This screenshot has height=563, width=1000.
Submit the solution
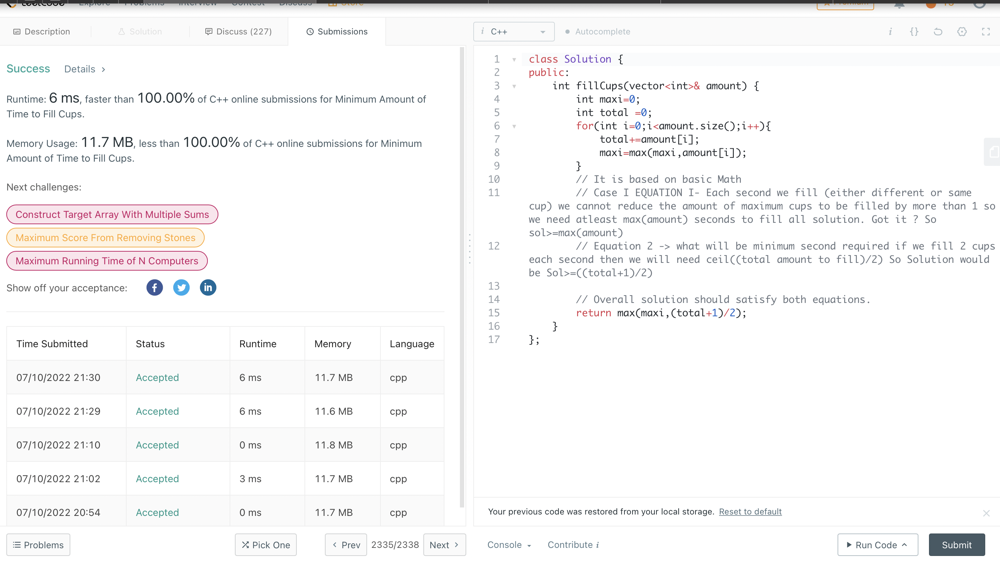click(957, 545)
